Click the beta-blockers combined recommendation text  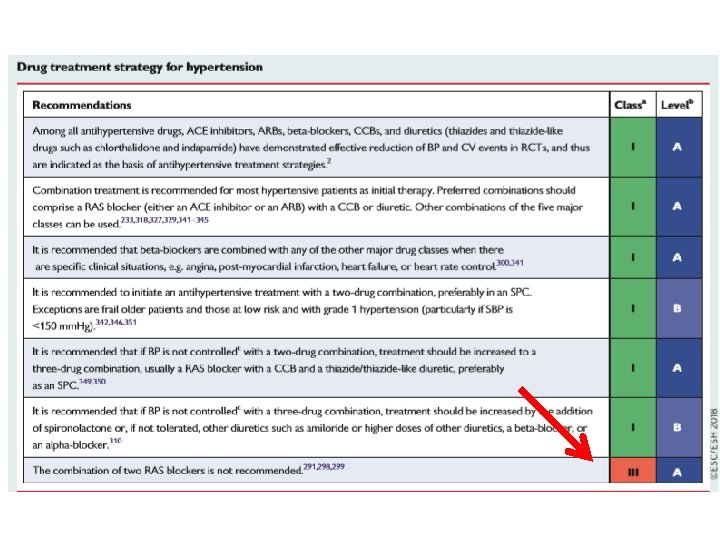tap(277, 258)
